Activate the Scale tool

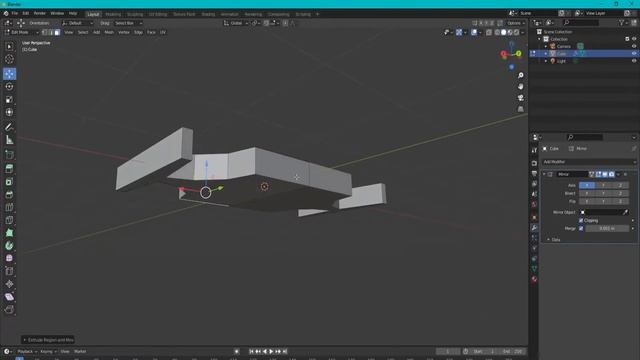(9, 100)
